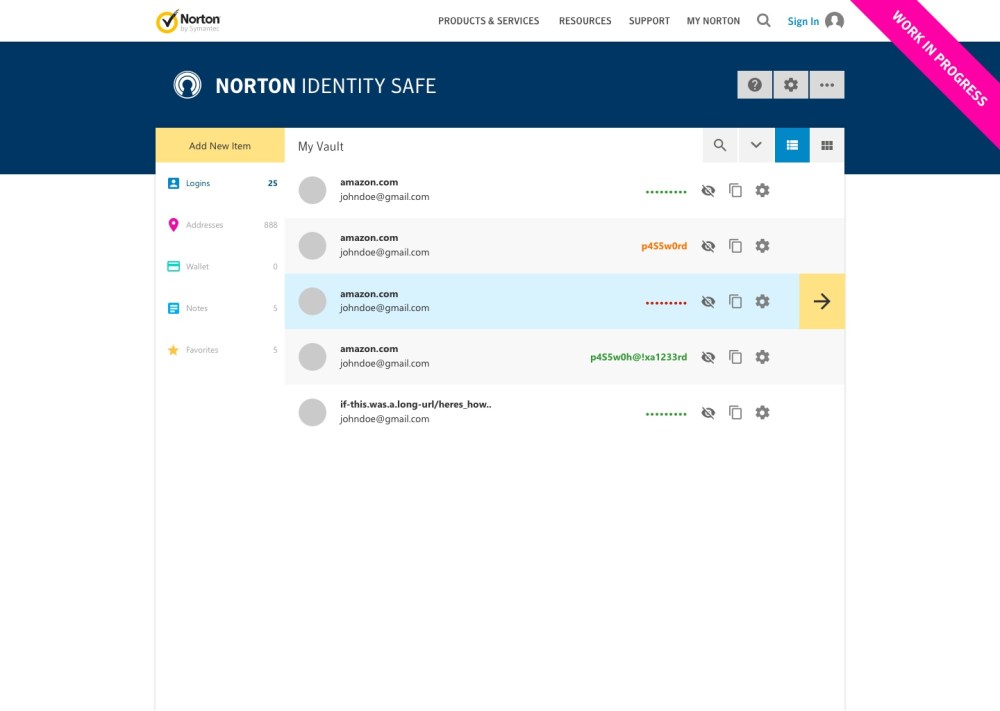Screen dimensions: 1000x711
Task: Open the three-dots more options menu
Action: coord(827,85)
